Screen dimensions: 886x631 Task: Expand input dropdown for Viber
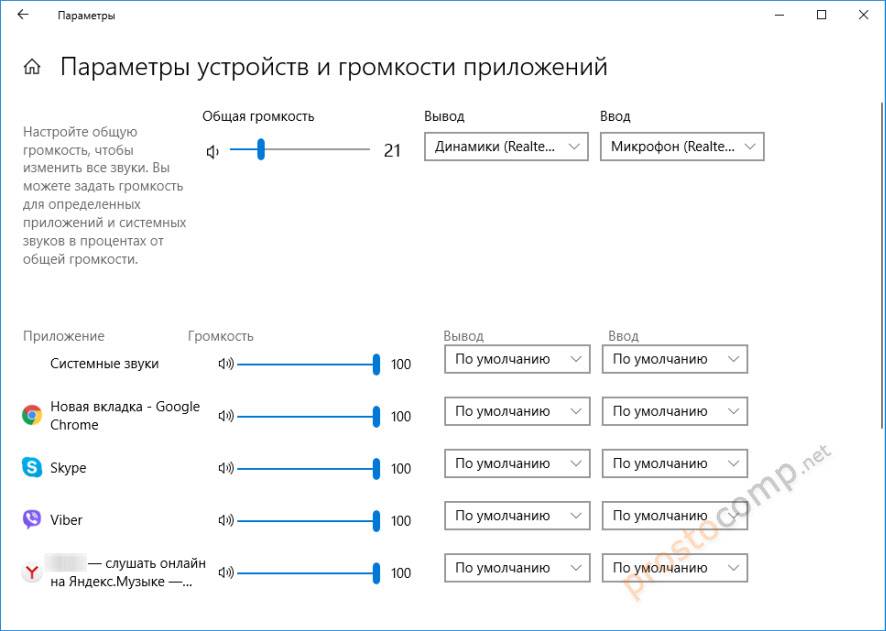(x=674, y=515)
